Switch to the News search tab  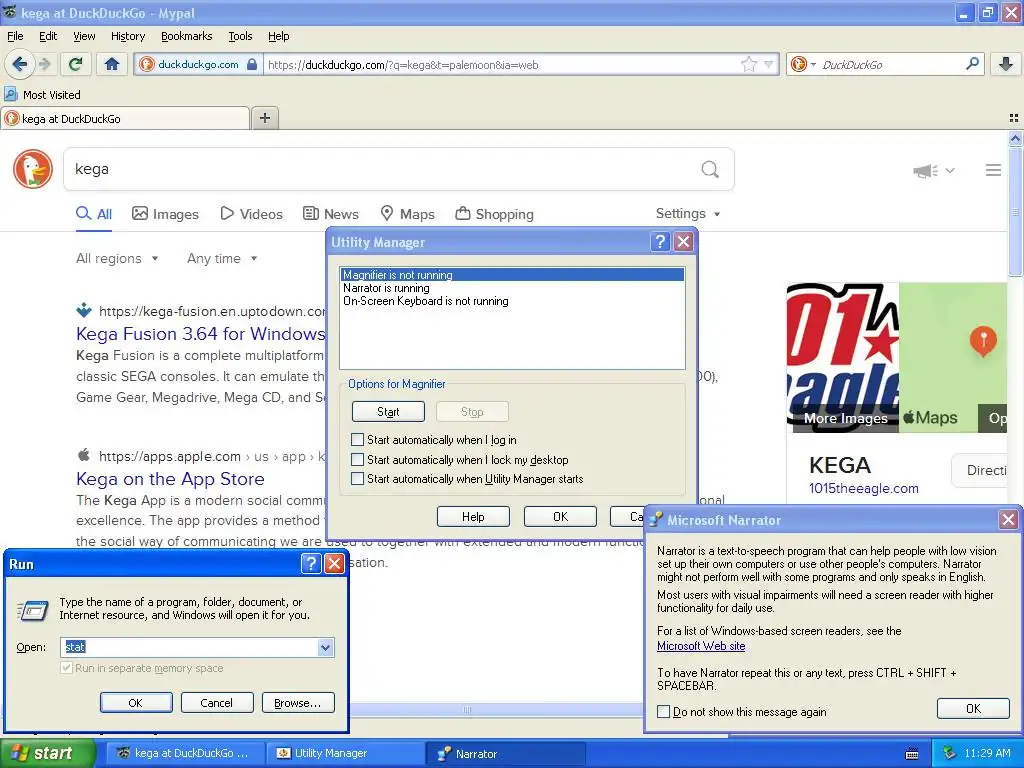[330, 214]
